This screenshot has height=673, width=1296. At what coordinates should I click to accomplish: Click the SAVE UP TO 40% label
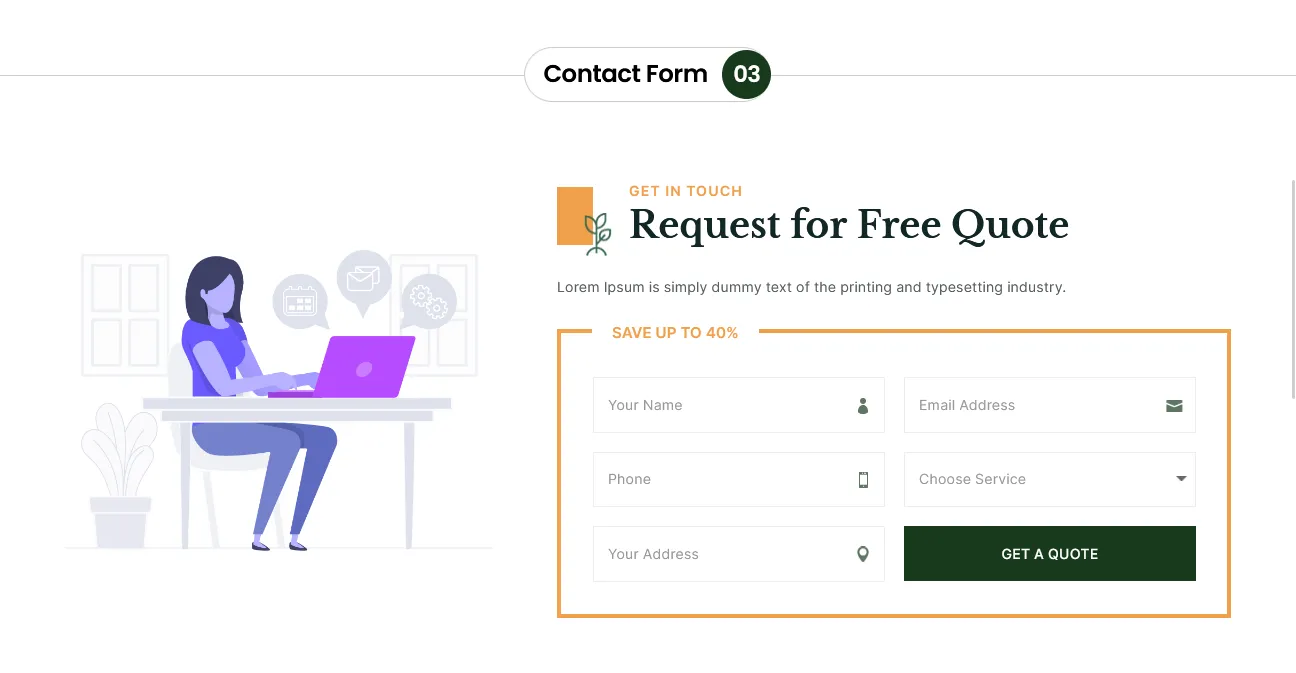[675, 333]
